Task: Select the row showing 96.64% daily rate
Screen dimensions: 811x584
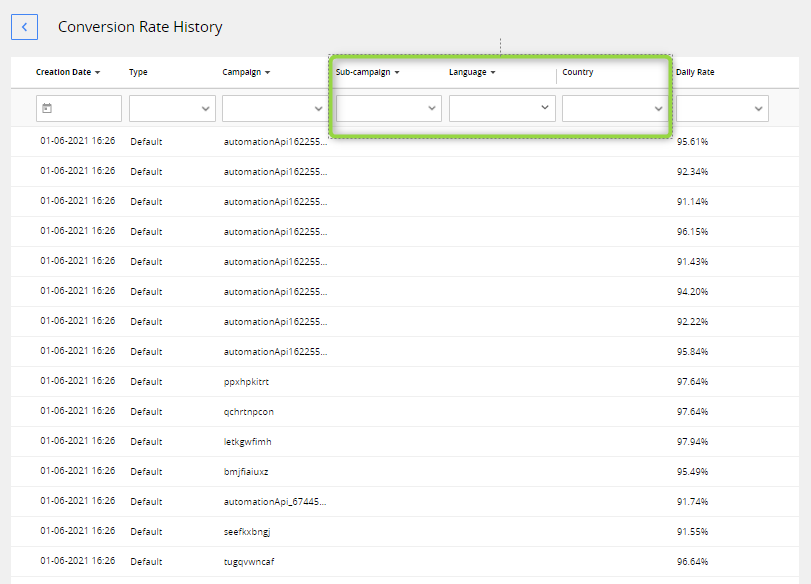Action: click(400, 561)
